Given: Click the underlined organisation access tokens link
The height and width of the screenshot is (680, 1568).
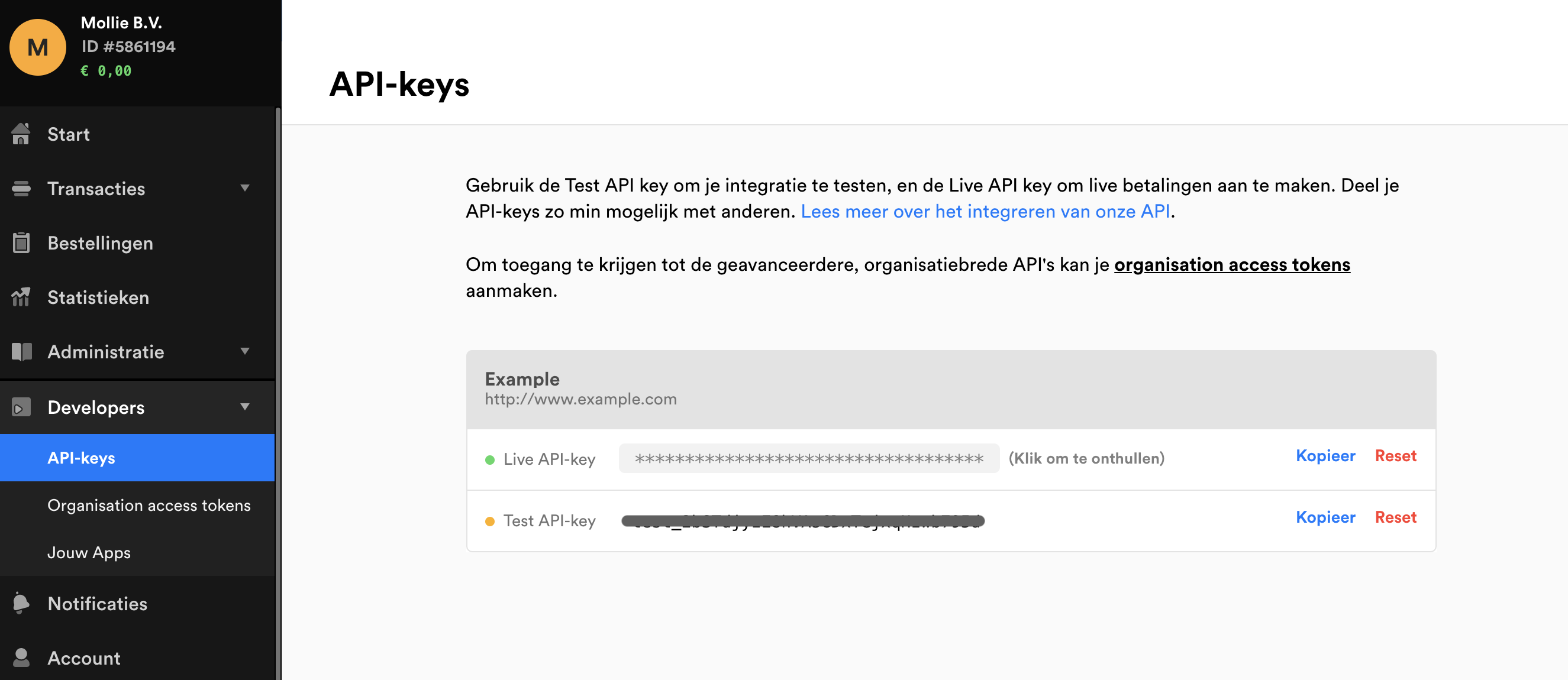Looking at the screenshot, I should pyautogui.click(x=1231, y=265).
